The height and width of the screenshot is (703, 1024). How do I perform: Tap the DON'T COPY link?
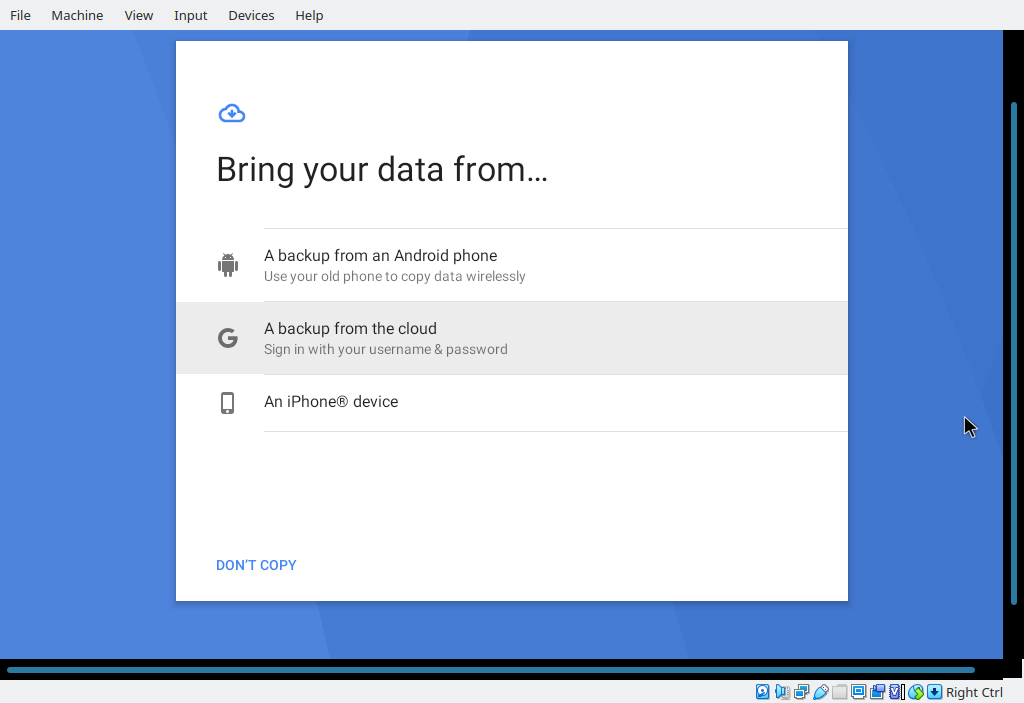point(256,565)
